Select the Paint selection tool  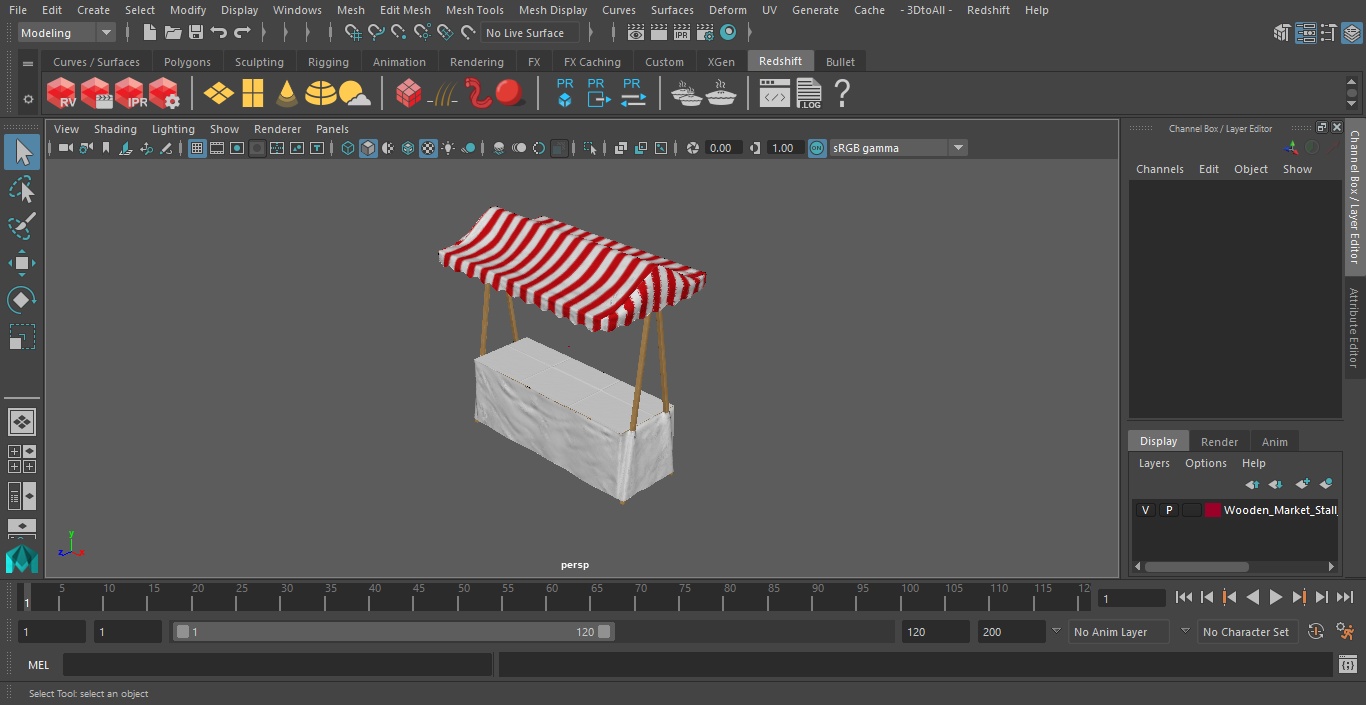(x=22, y=225)
